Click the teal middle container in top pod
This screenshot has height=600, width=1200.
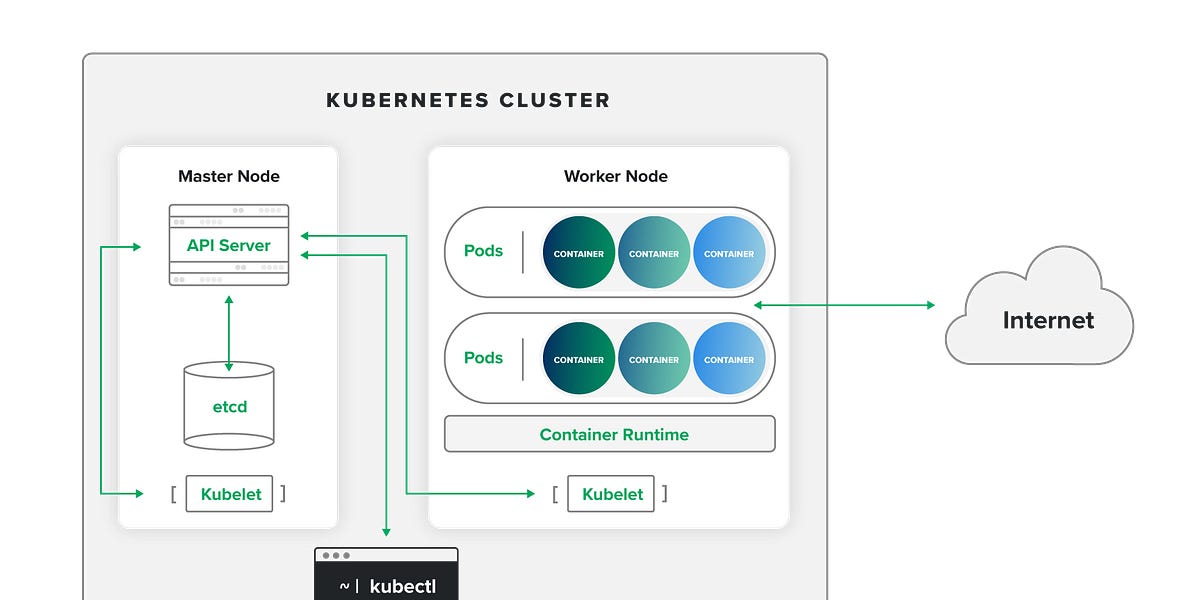(x=654, y=253)
